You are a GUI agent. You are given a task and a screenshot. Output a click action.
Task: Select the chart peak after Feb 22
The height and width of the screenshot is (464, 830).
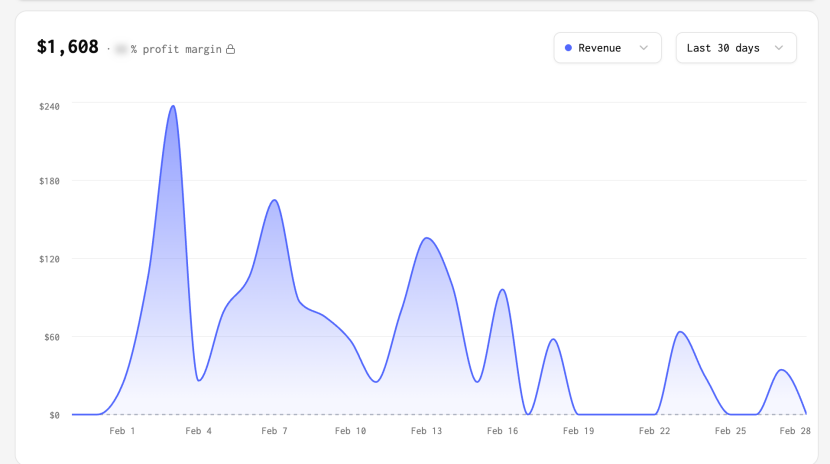[680, 332]
